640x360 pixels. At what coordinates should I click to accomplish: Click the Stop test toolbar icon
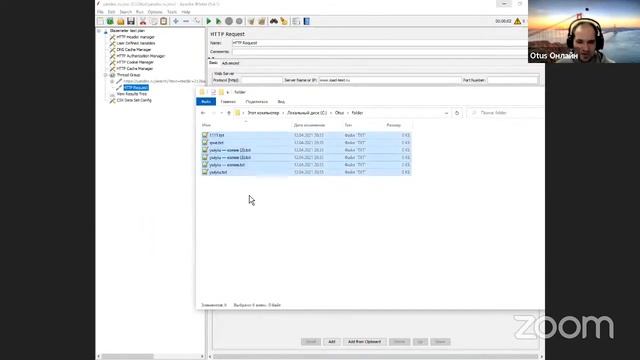(229, 21)
